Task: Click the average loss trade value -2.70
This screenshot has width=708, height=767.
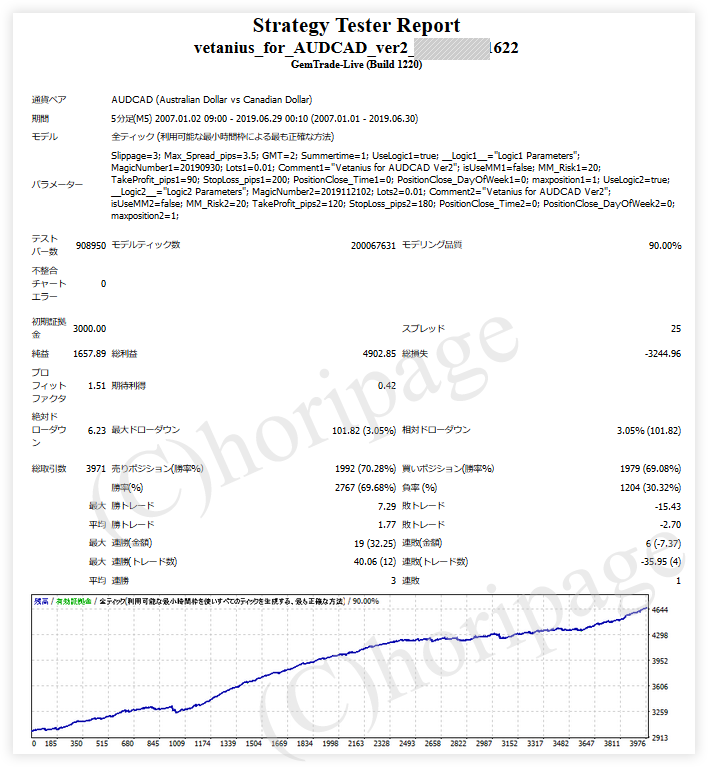Action: pos(670,525)
